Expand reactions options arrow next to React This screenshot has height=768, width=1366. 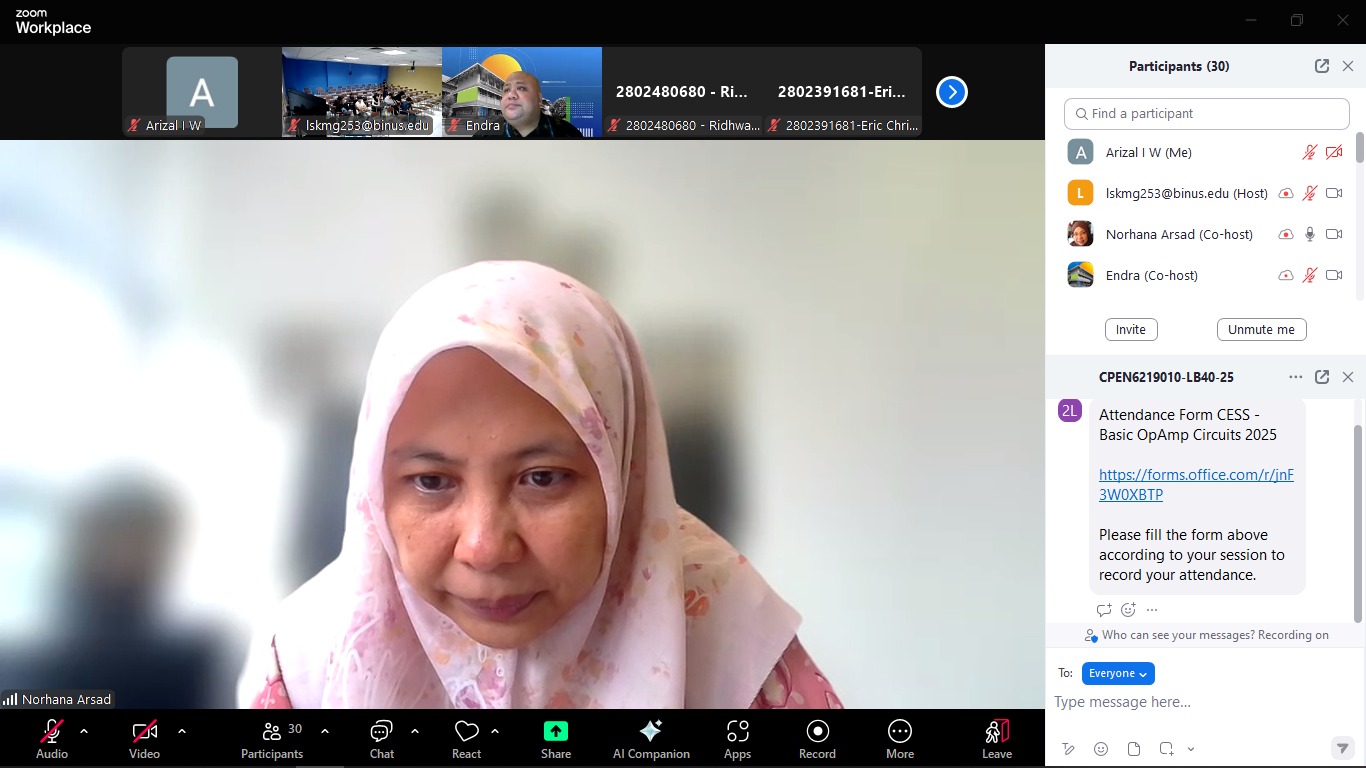coord(495,731)
